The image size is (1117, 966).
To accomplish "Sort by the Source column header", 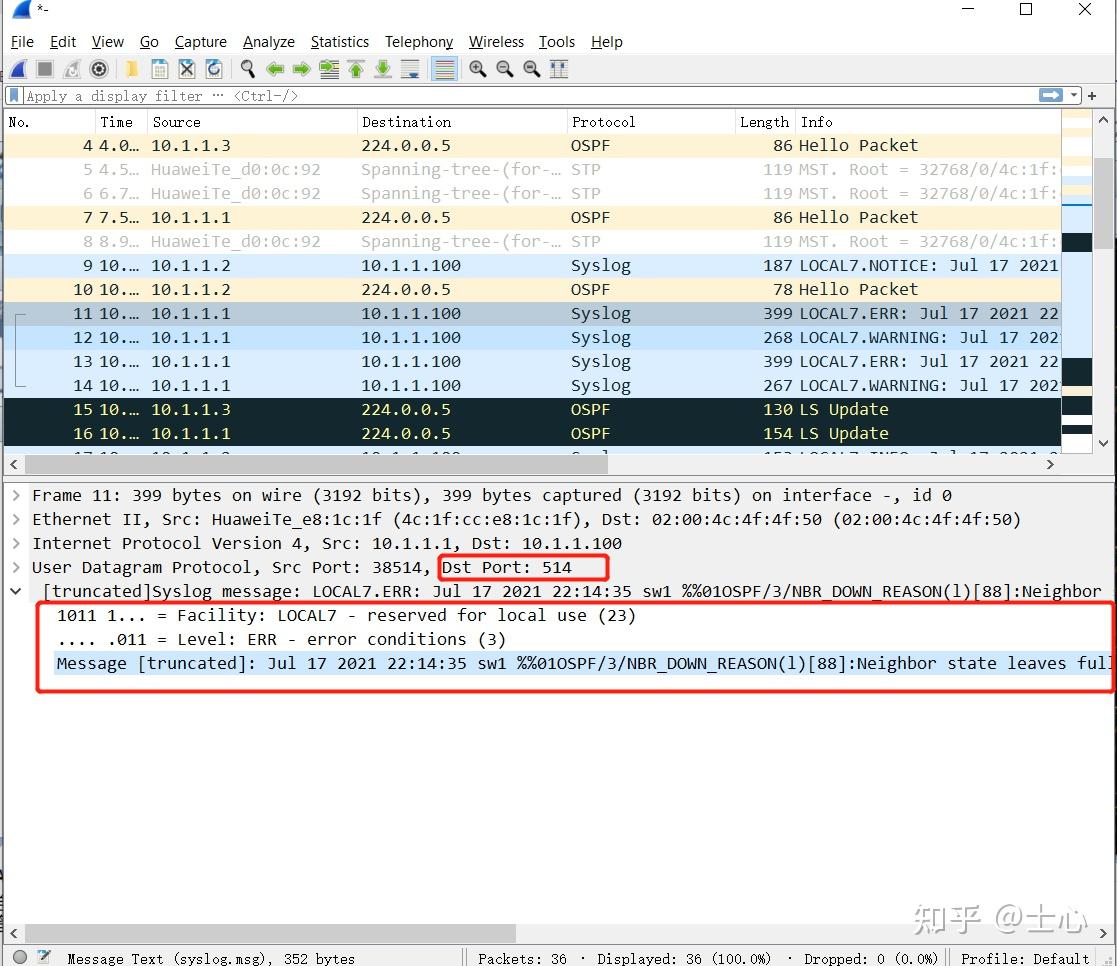I will (x=252, y=122).
